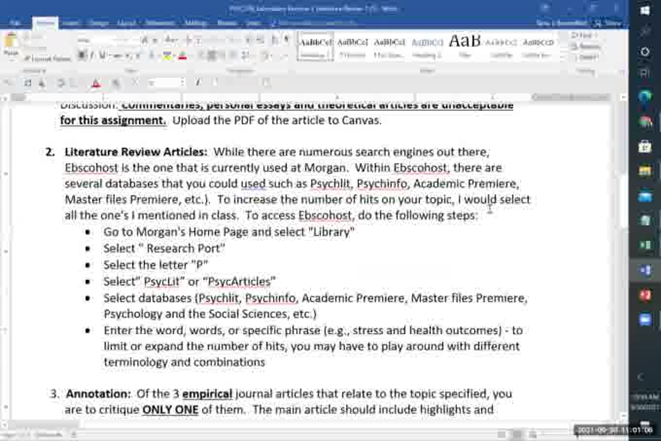Screen dimensions: 661x441
Task: Switch to the Insert ribbon tab
Action: (71, 22)
